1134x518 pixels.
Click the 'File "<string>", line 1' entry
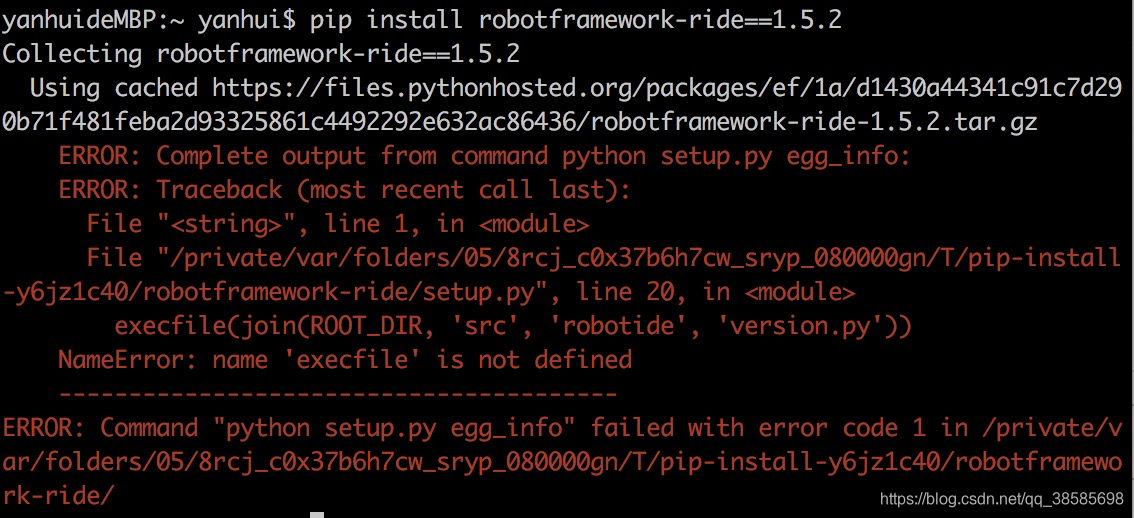click(x=338, y=224)
